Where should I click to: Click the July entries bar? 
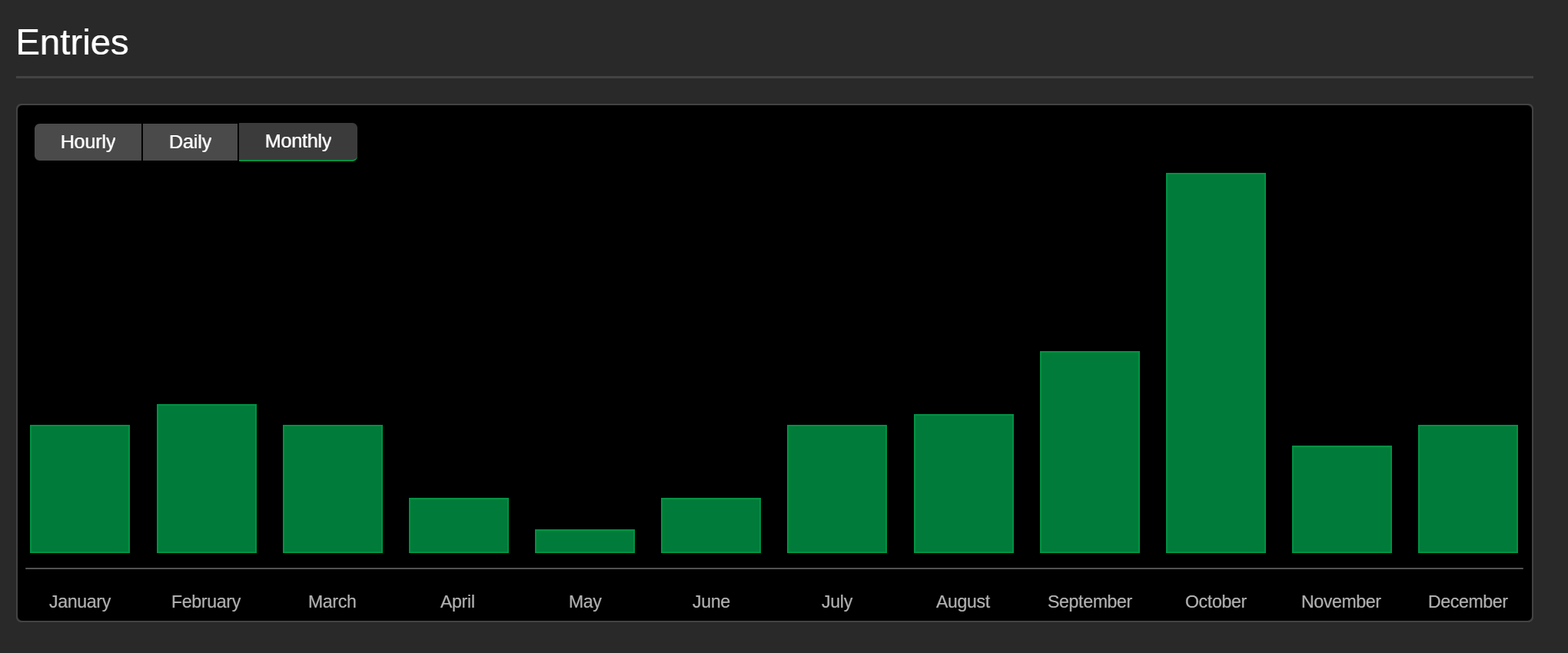(837, 489)
